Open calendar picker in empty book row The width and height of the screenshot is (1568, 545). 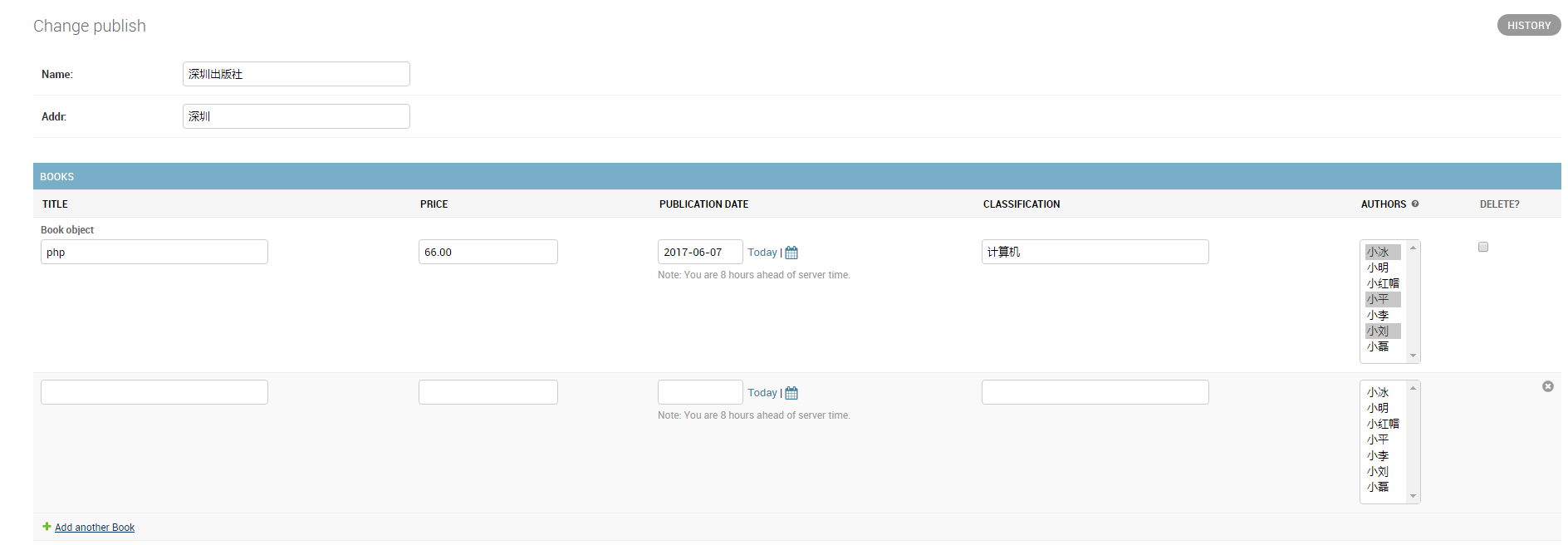pos(791,393)
